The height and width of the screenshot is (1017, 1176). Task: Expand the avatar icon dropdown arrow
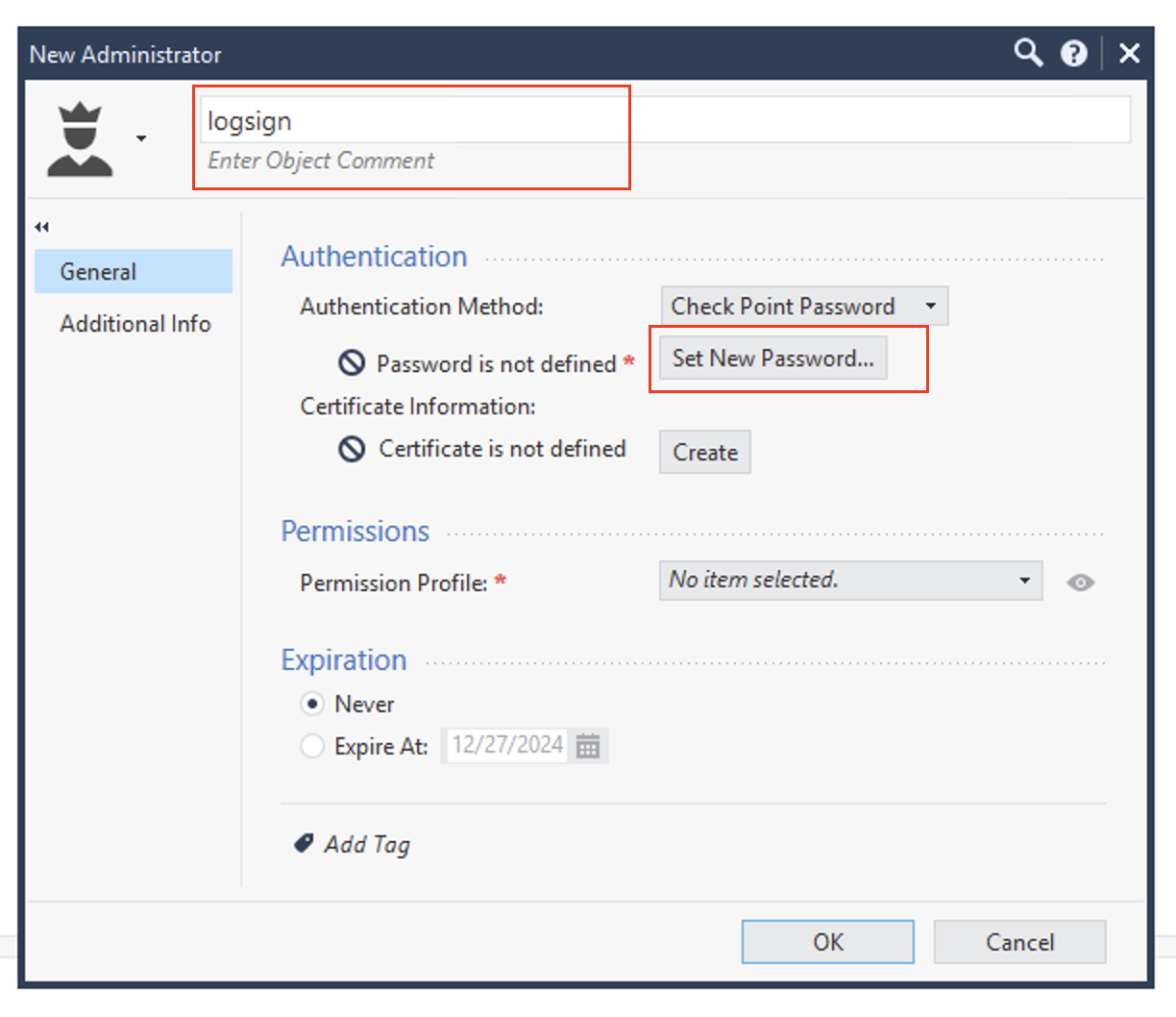[141, 139]
